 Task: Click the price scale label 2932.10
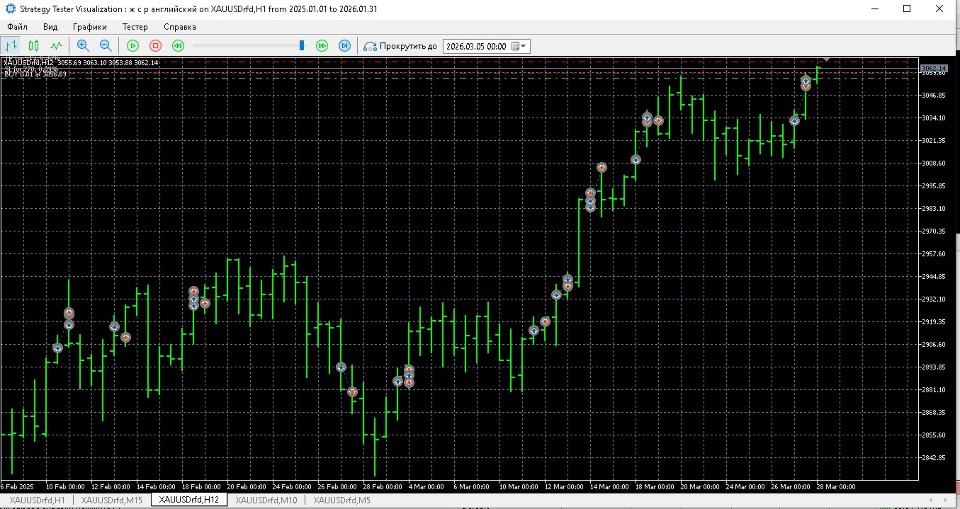pyautogui.click(x=935, y=299)
